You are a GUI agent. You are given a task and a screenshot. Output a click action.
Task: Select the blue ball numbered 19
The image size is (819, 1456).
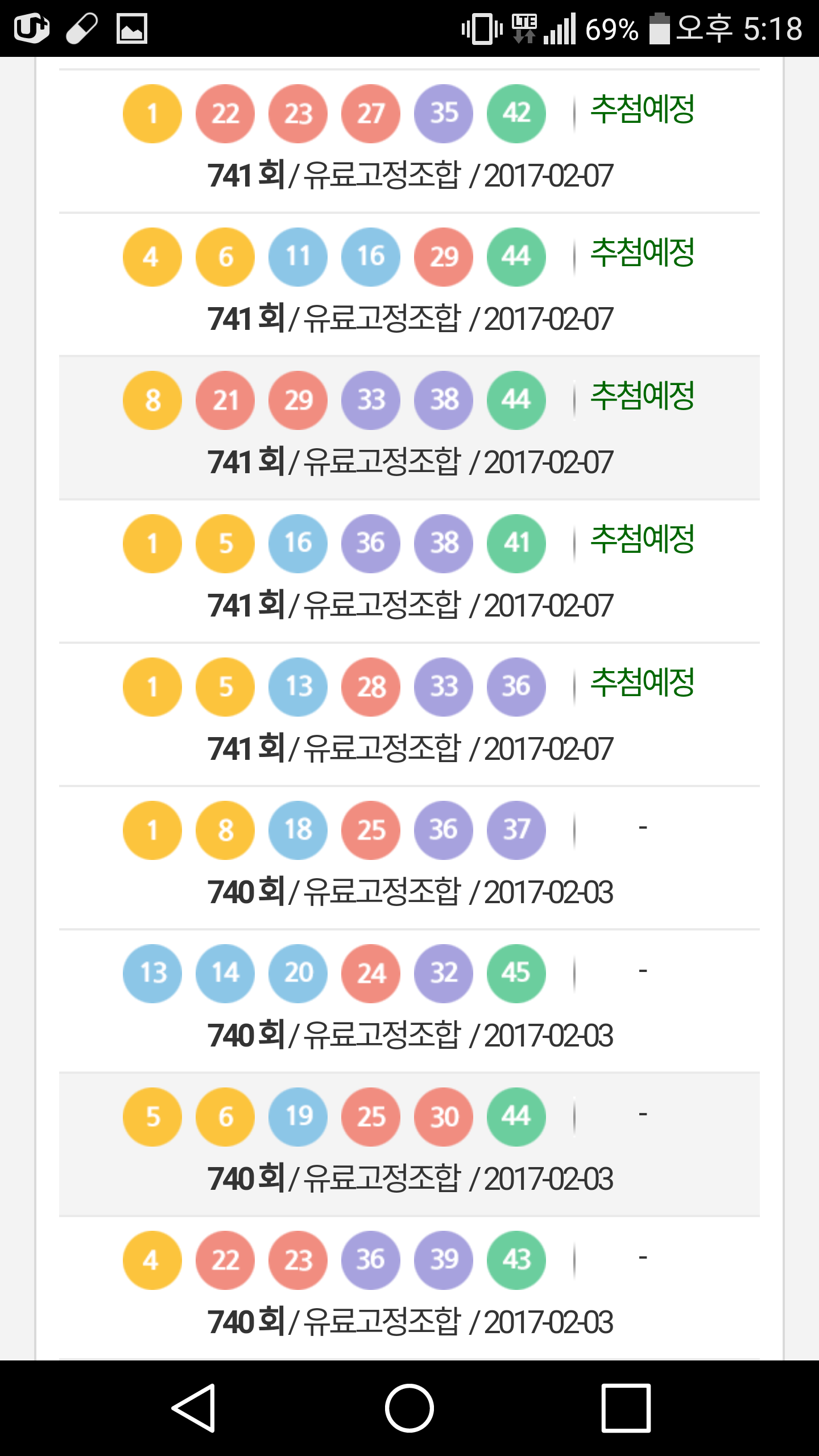click(x=298, y=1116)
